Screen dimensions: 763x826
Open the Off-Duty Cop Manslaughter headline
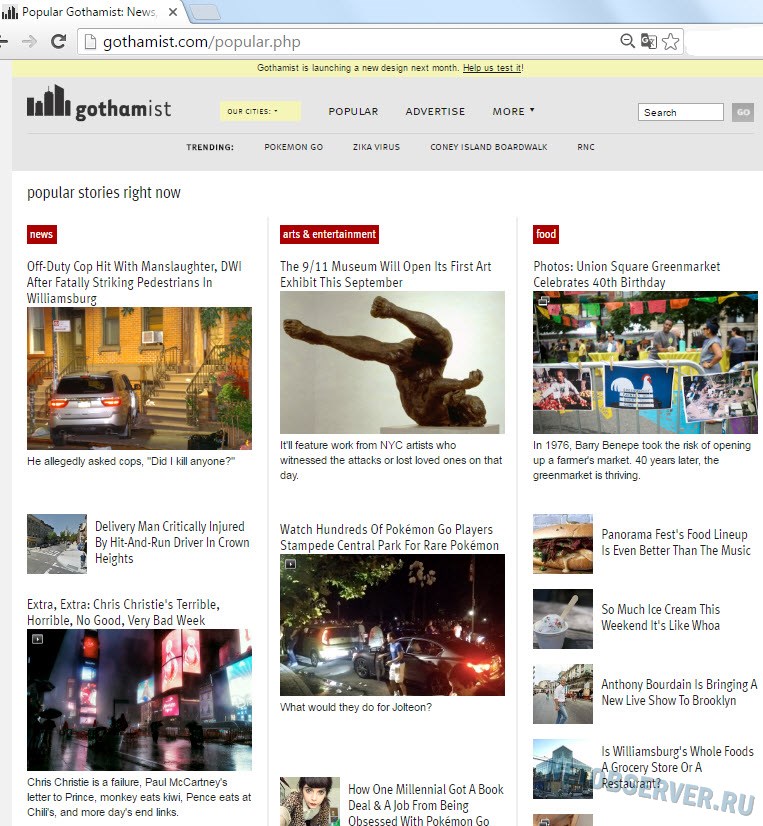coord(134,282)
